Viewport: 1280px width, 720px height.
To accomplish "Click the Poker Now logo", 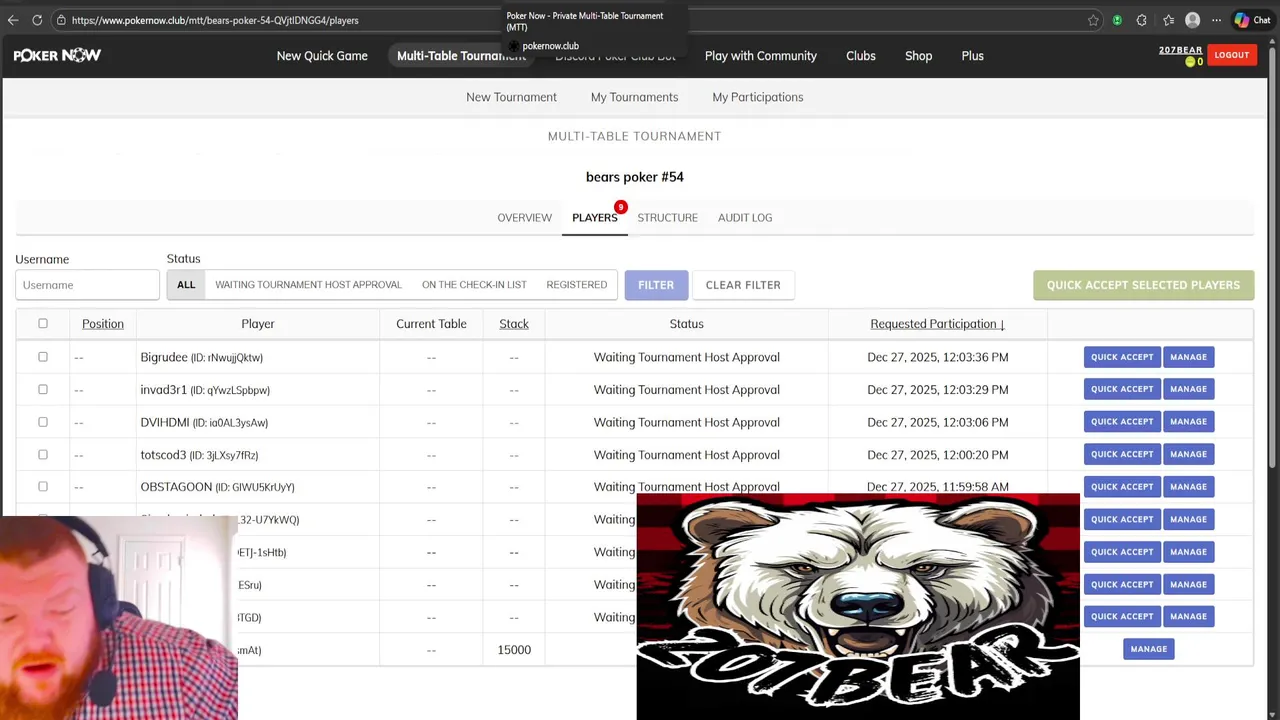I will 57,56.
